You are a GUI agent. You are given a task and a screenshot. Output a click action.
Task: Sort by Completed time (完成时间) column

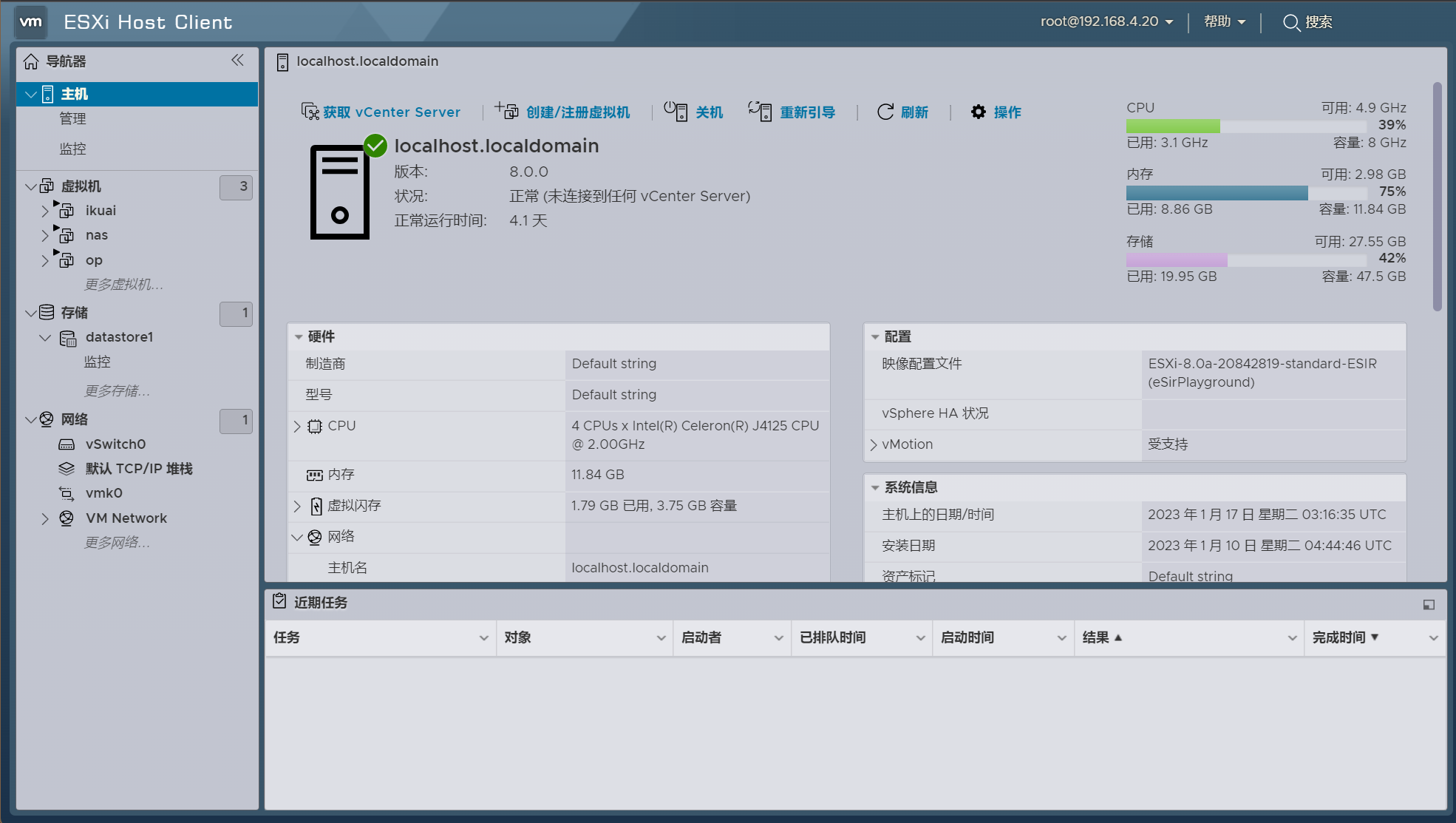point(1345,637)
